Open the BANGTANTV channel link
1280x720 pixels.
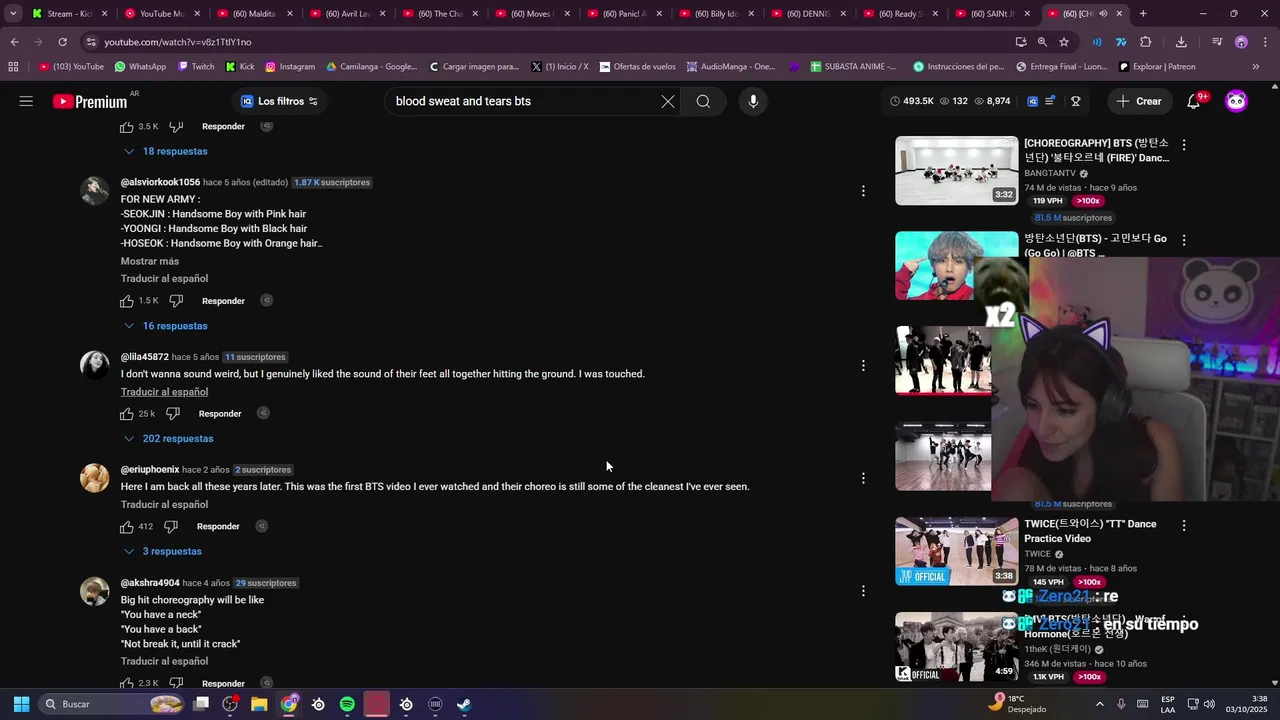click(1049, 173)
